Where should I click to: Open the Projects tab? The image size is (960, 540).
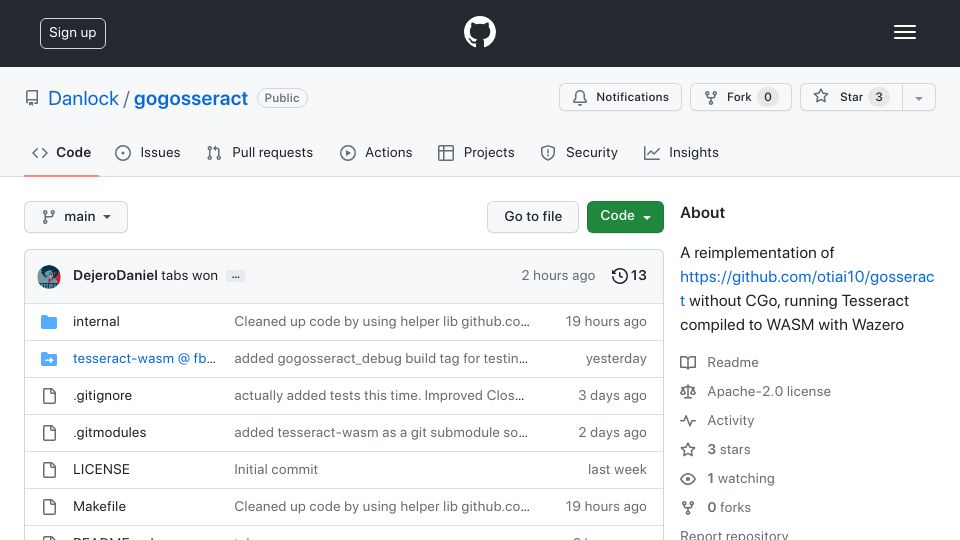(476, 152)
